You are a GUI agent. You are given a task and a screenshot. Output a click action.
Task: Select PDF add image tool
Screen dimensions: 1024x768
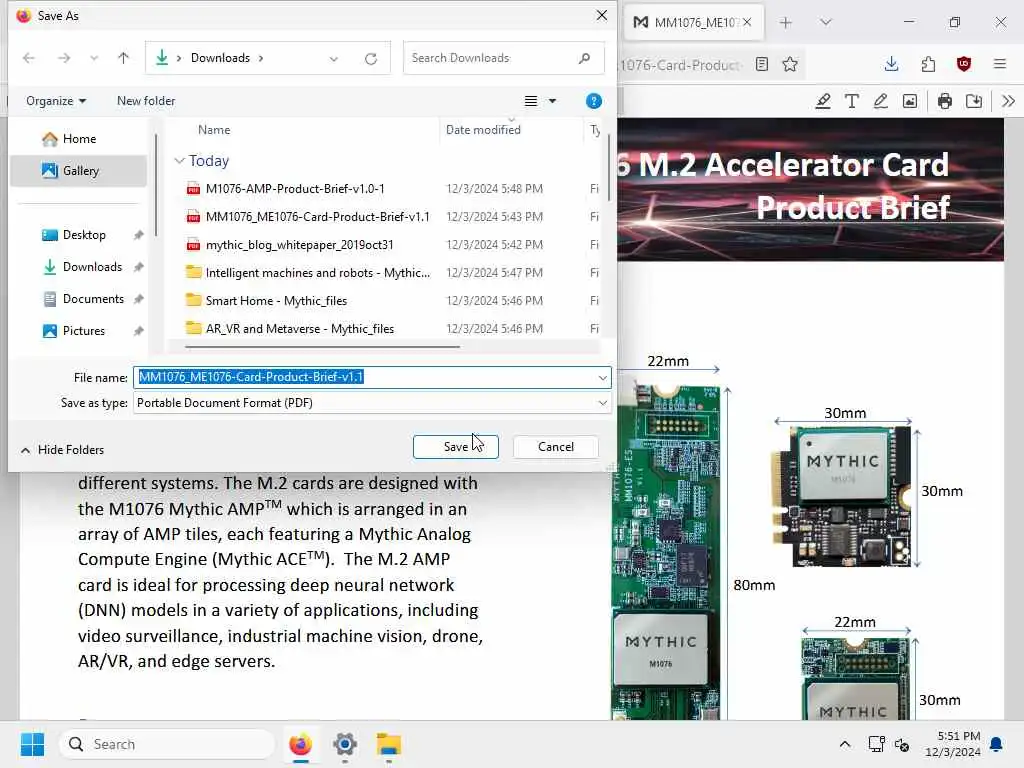tap(910, 101)
